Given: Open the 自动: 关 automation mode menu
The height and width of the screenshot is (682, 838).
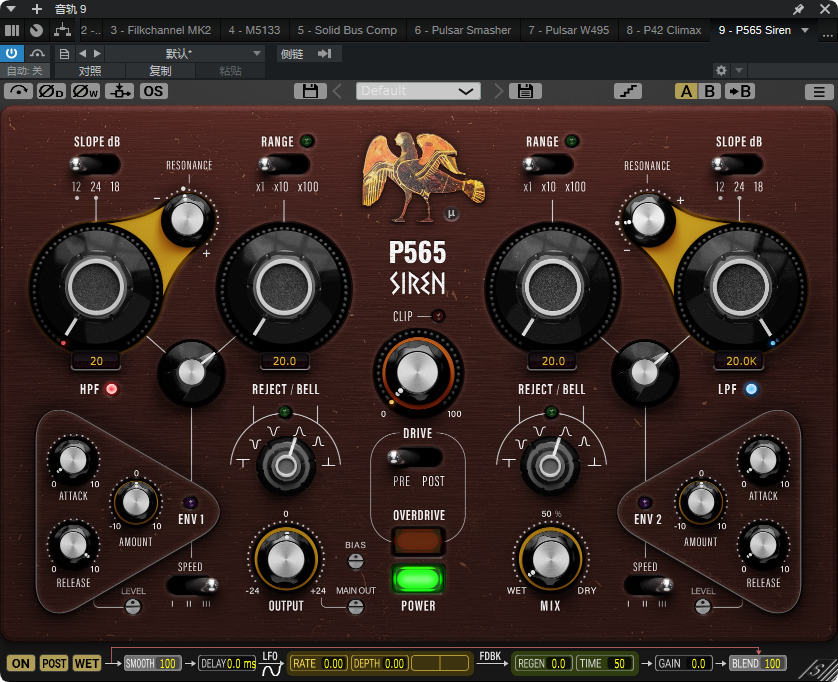Looking at the screenshot, I should pos(25,71).
